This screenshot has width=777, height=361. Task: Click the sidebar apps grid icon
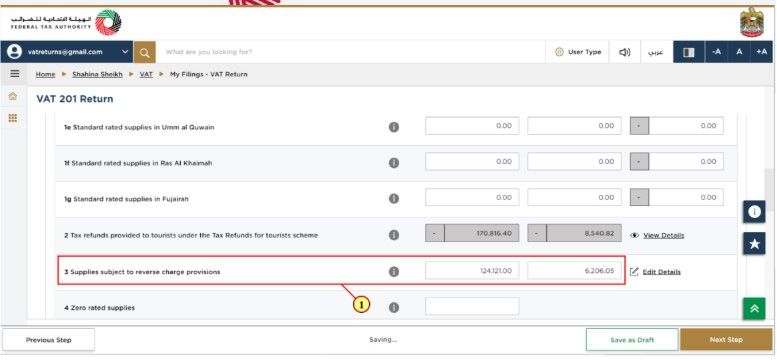[13, 118]
